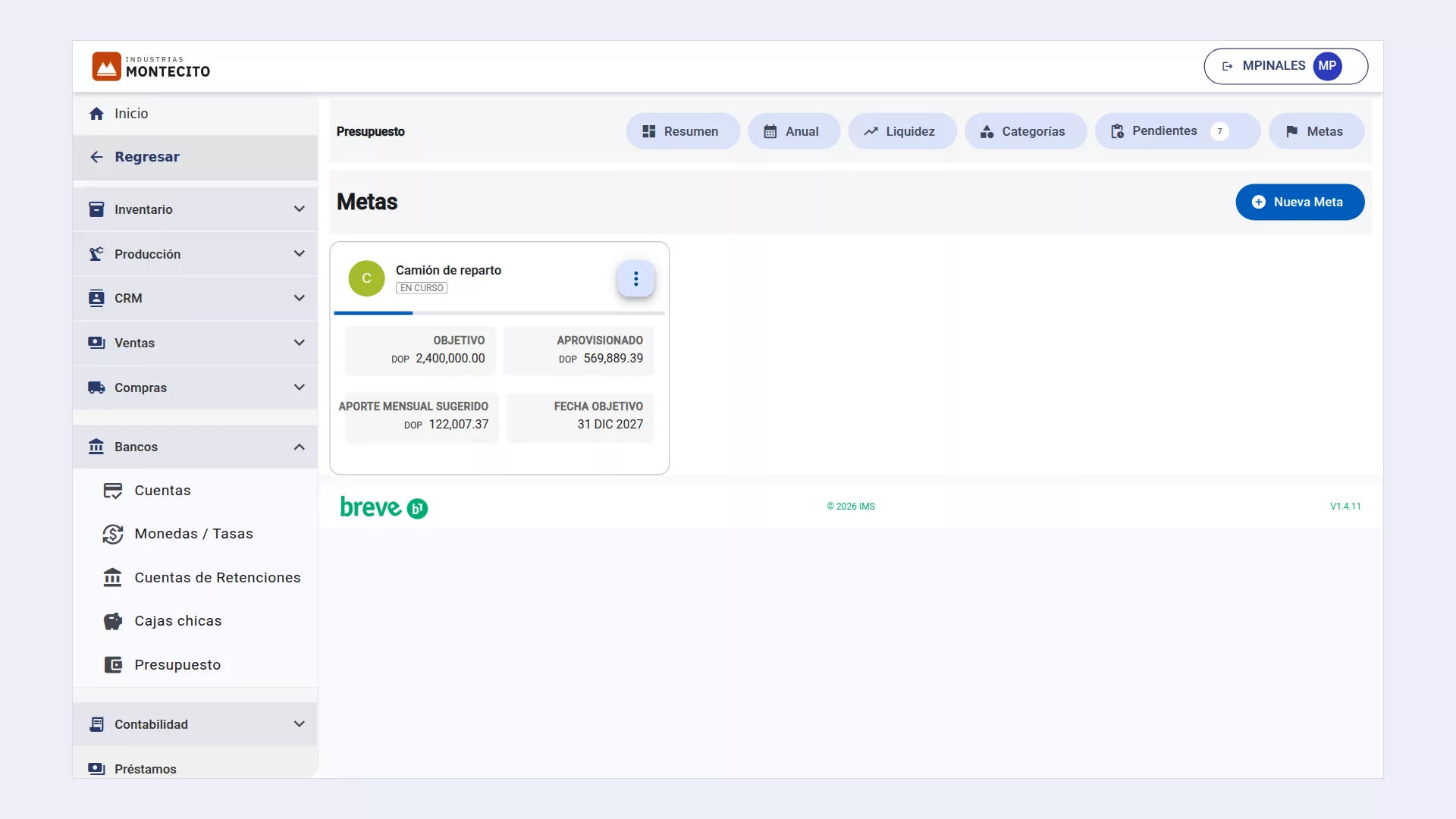Collapse the Bancos section chevron
Screen dimensions: 1456x819
pos(300,447)
